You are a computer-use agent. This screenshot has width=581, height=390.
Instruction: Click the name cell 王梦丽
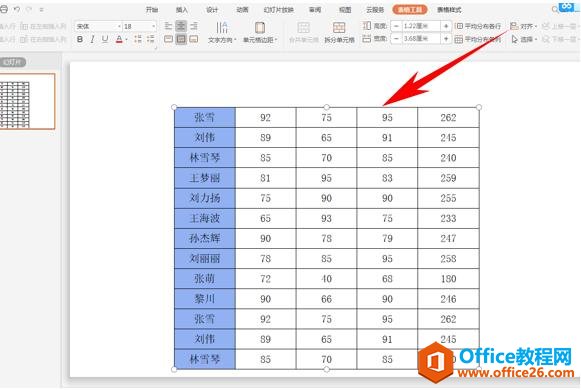tap(205, 178)
